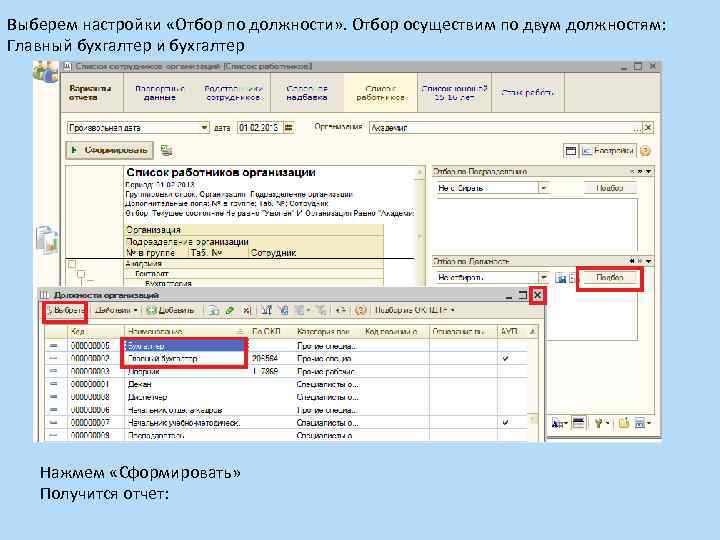Open the Произвольная дата dropdown
The image size is (720, 540).
tap(204, 127)
